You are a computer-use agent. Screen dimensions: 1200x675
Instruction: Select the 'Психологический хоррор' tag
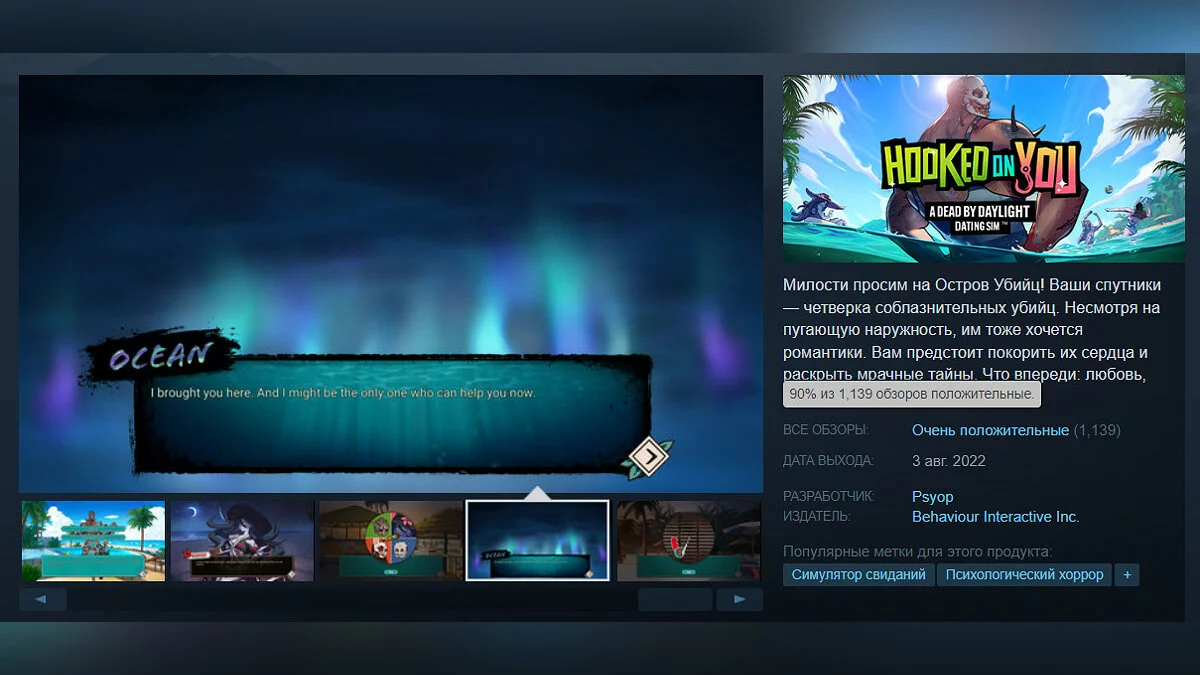1025,575
